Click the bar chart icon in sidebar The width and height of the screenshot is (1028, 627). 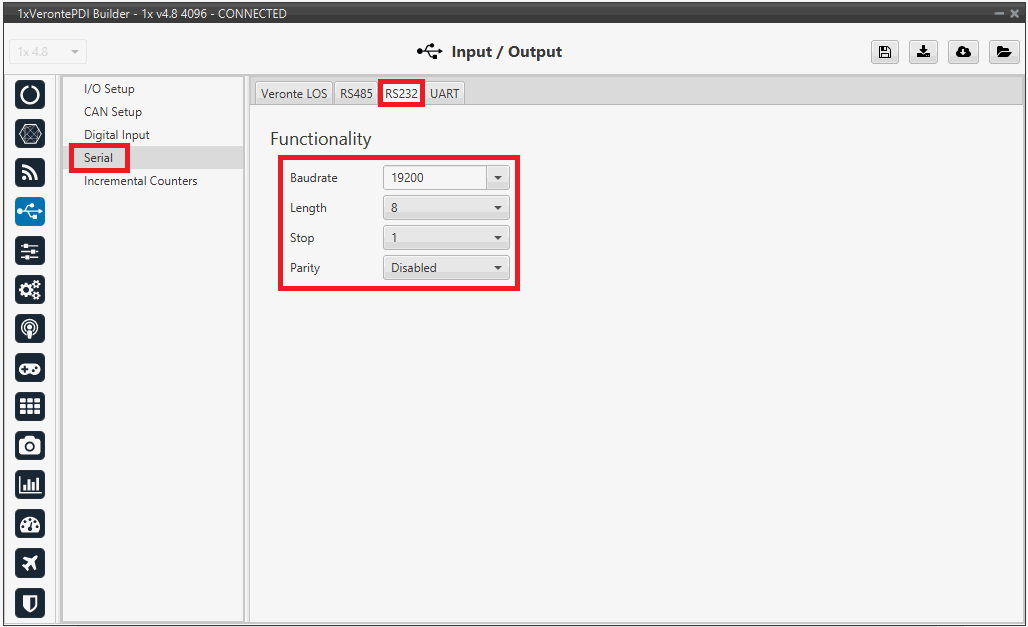coord(30,485)
